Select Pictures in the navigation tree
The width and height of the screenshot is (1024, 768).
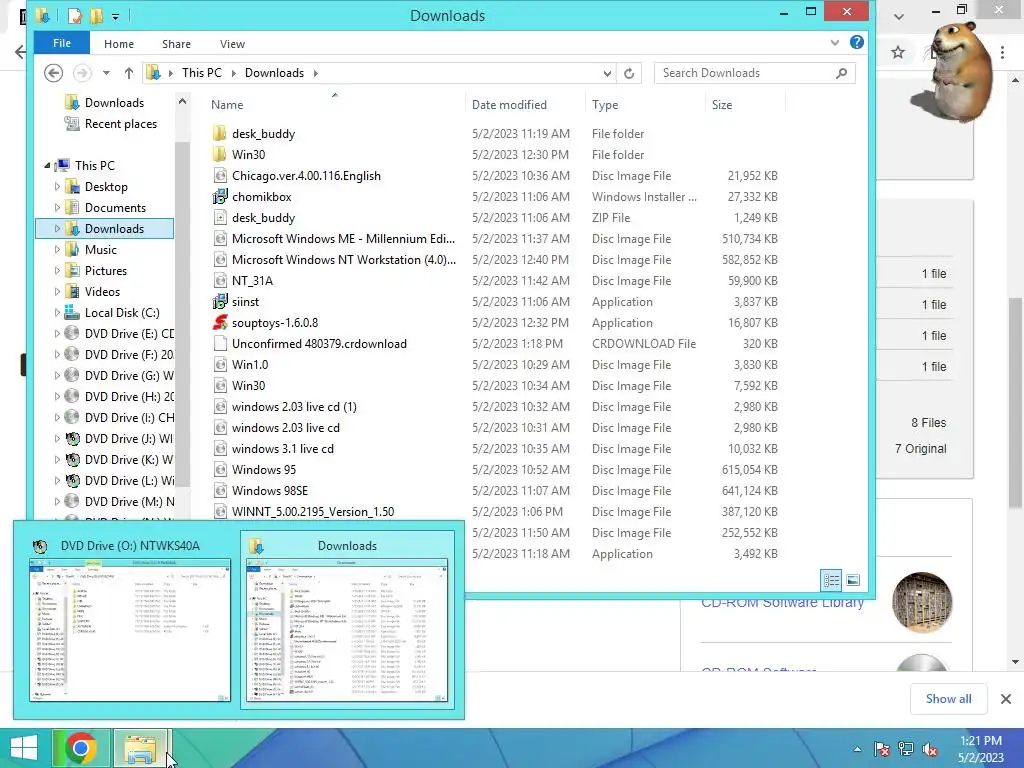pos(106,270)
